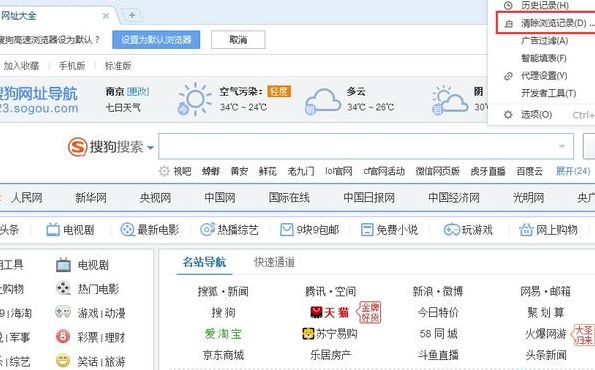Image resolution: width=595 pixels, height=370 pixels.
Task: Click the broom icon beside 清除浏览记录
Action: pyautogui.click(x=508, y=24)
